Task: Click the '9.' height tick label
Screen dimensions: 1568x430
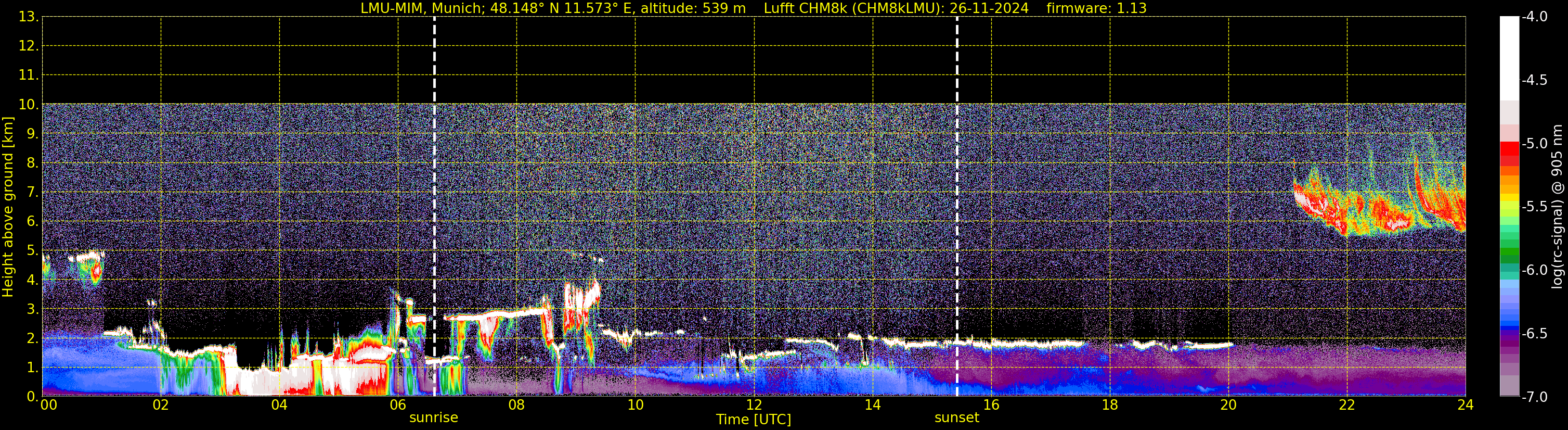Action: coord(32,133)
